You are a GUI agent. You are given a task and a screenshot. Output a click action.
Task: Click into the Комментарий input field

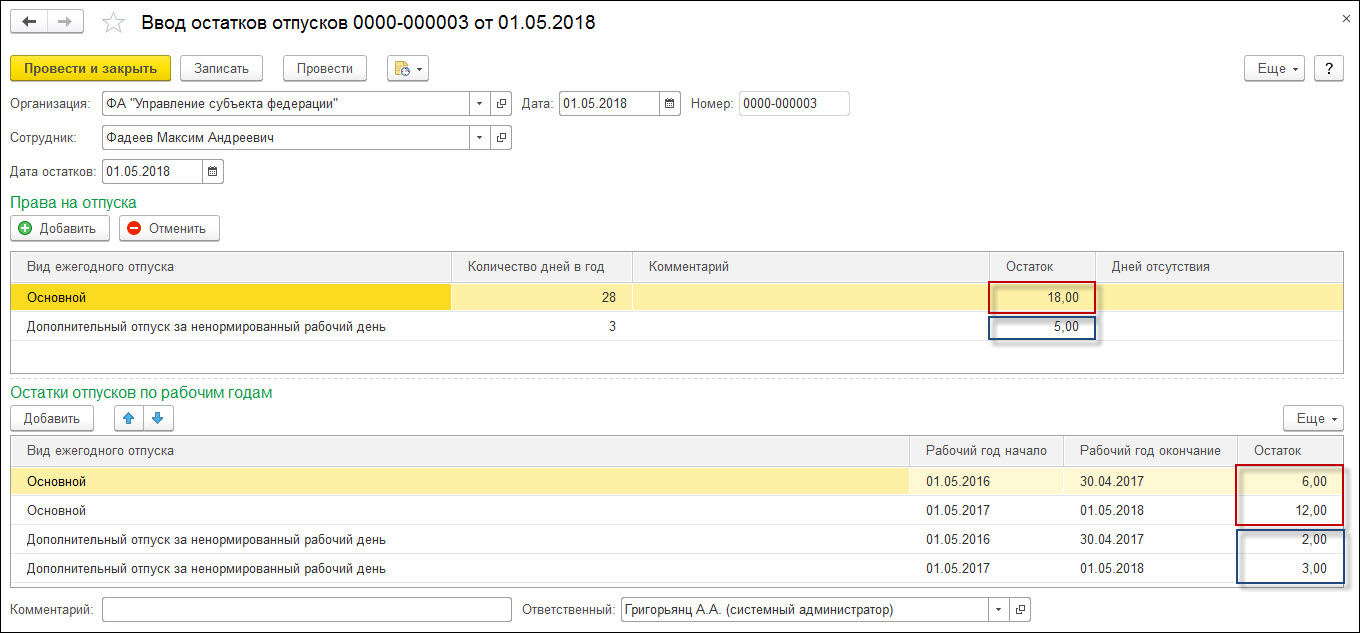coord(306,609)
